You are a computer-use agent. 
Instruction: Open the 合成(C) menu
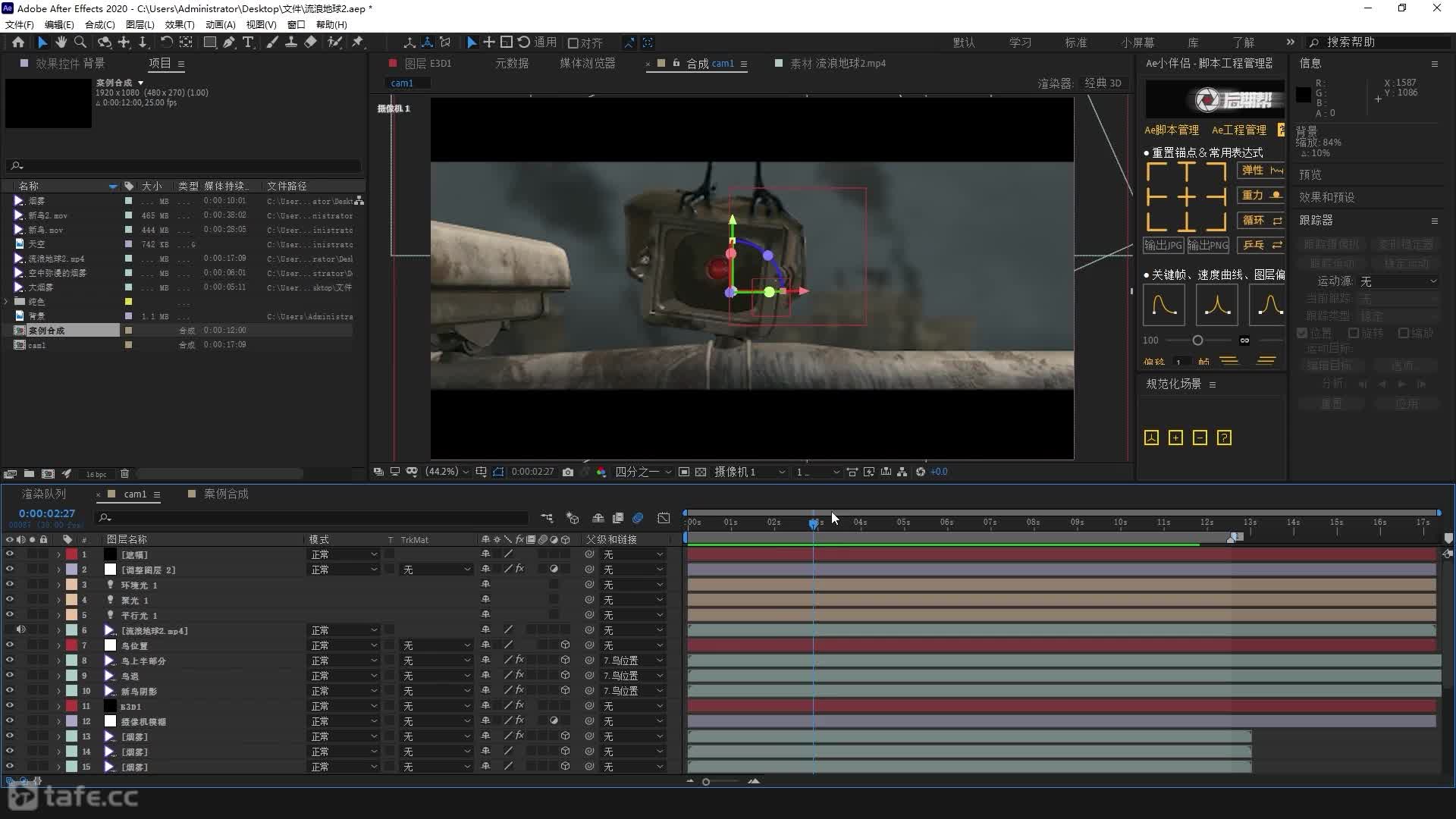pyautogui.click(x=99, y=24)
